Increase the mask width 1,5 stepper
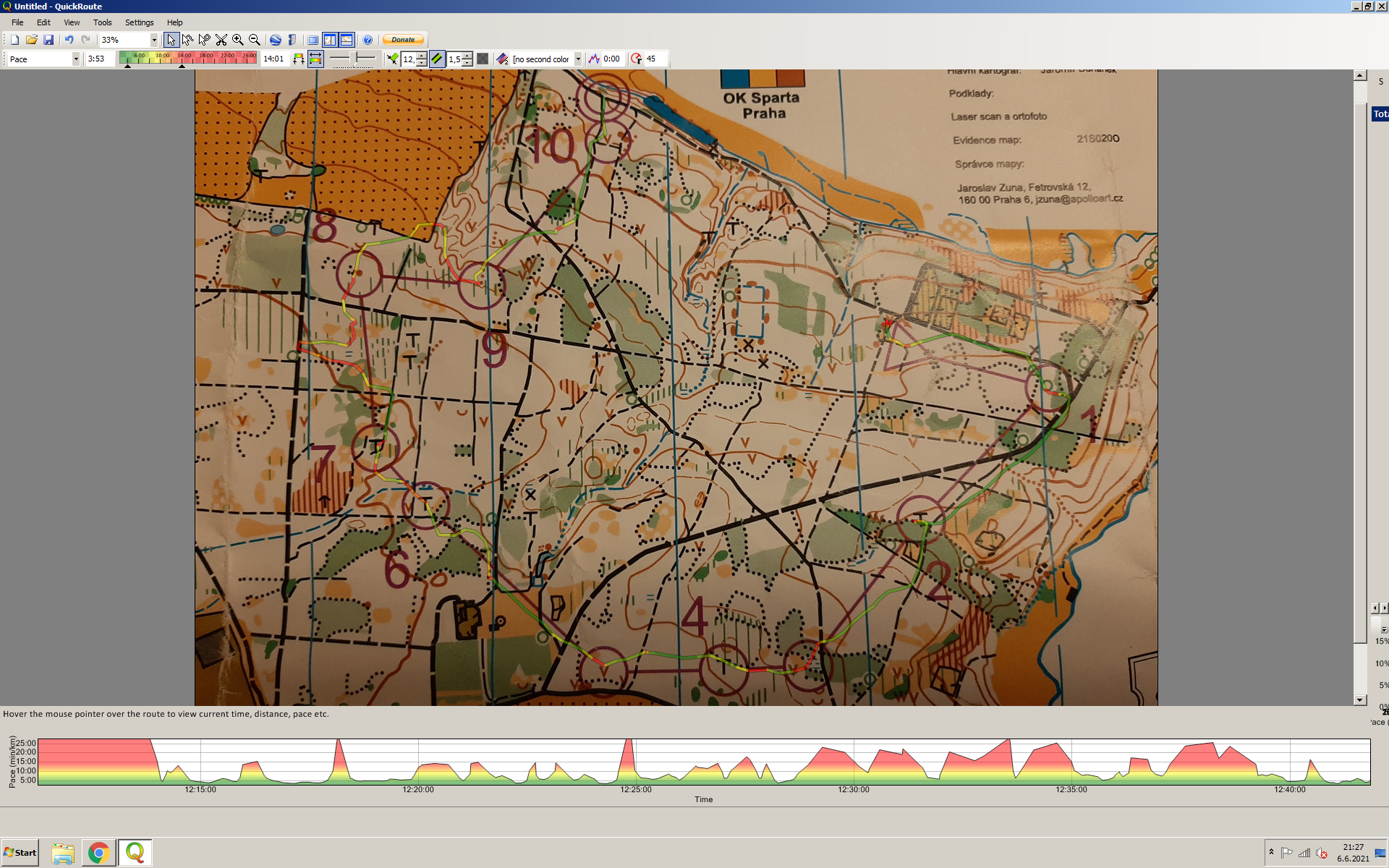The height and width of the screenshot is (868, 1389). 467,56
